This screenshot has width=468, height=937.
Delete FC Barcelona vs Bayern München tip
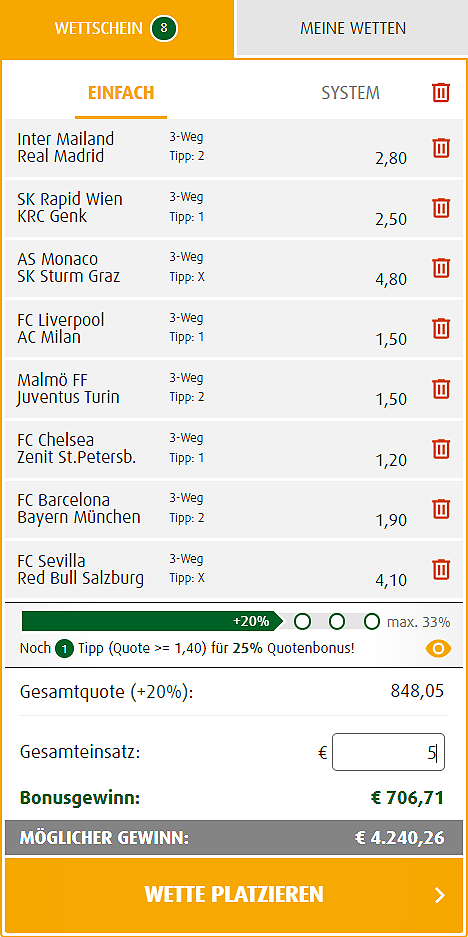click(441, 509)
